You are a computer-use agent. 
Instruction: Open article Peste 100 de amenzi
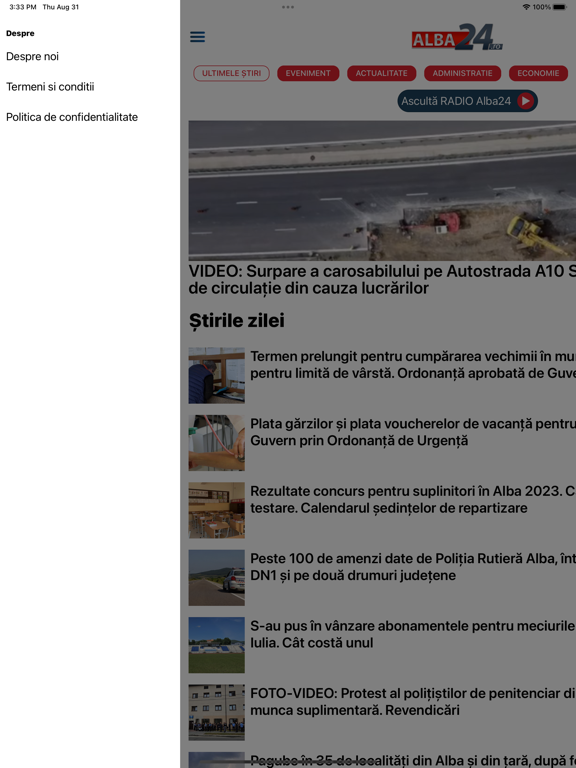(x=413, y=567)
